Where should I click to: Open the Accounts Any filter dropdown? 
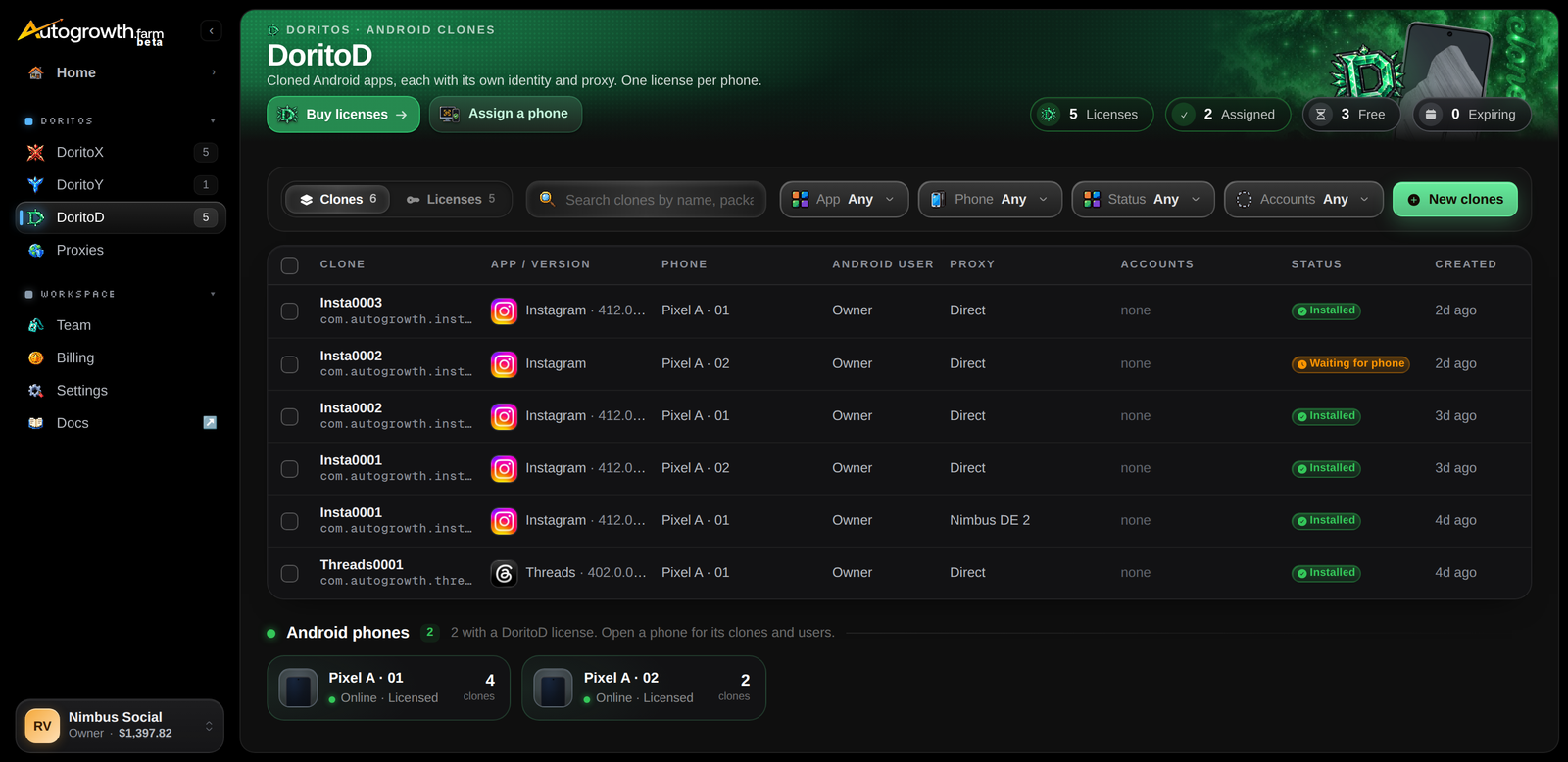point(1303,199)
